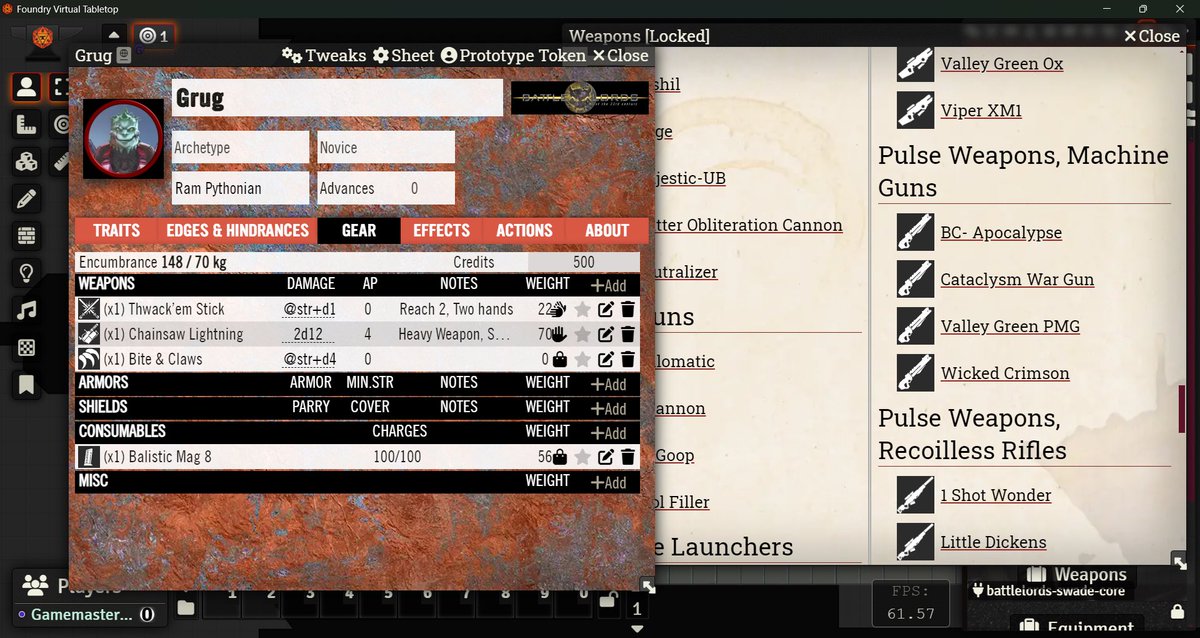Delete the Bite & Claws weapon

pyautogui.click(x=628, y=359)
